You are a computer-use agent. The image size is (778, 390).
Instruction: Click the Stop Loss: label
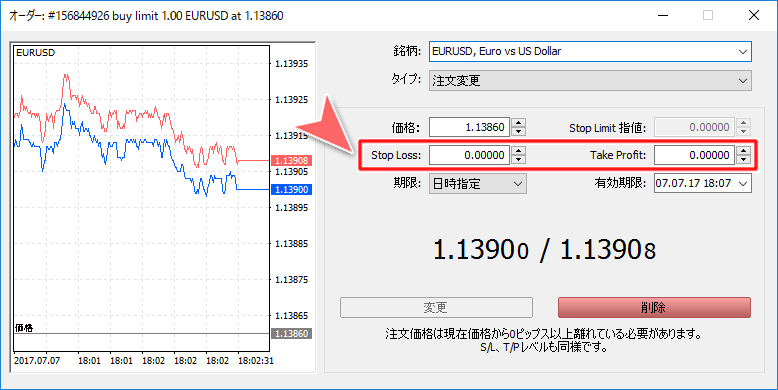coord(396,155)
